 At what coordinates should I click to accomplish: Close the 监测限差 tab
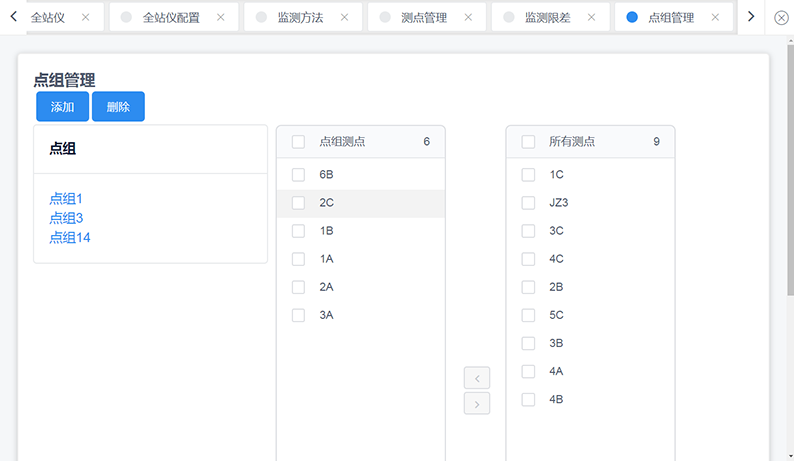pyautogui.click(x=591, y=18)
